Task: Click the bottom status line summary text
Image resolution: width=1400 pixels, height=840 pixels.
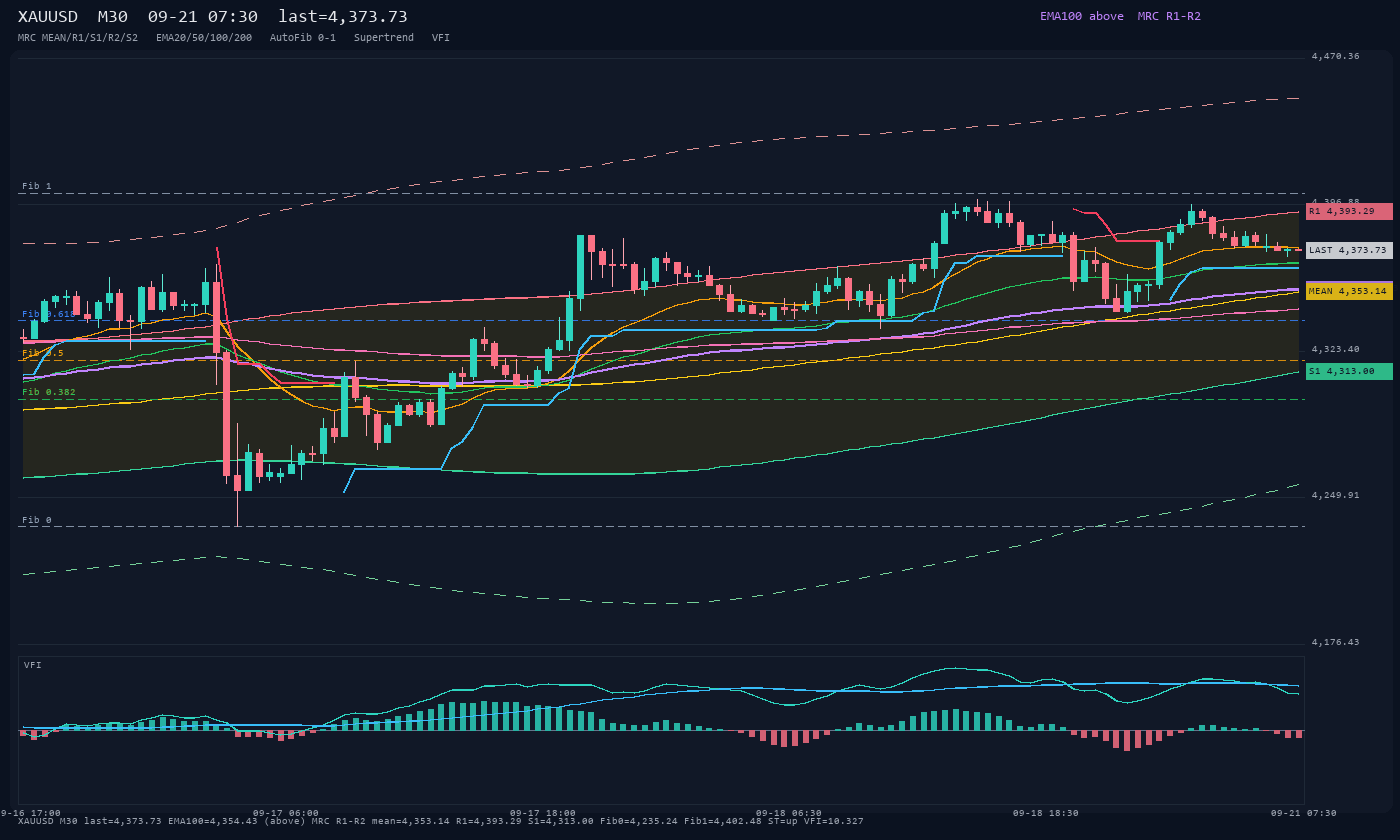Action: [x=441, y=821]
